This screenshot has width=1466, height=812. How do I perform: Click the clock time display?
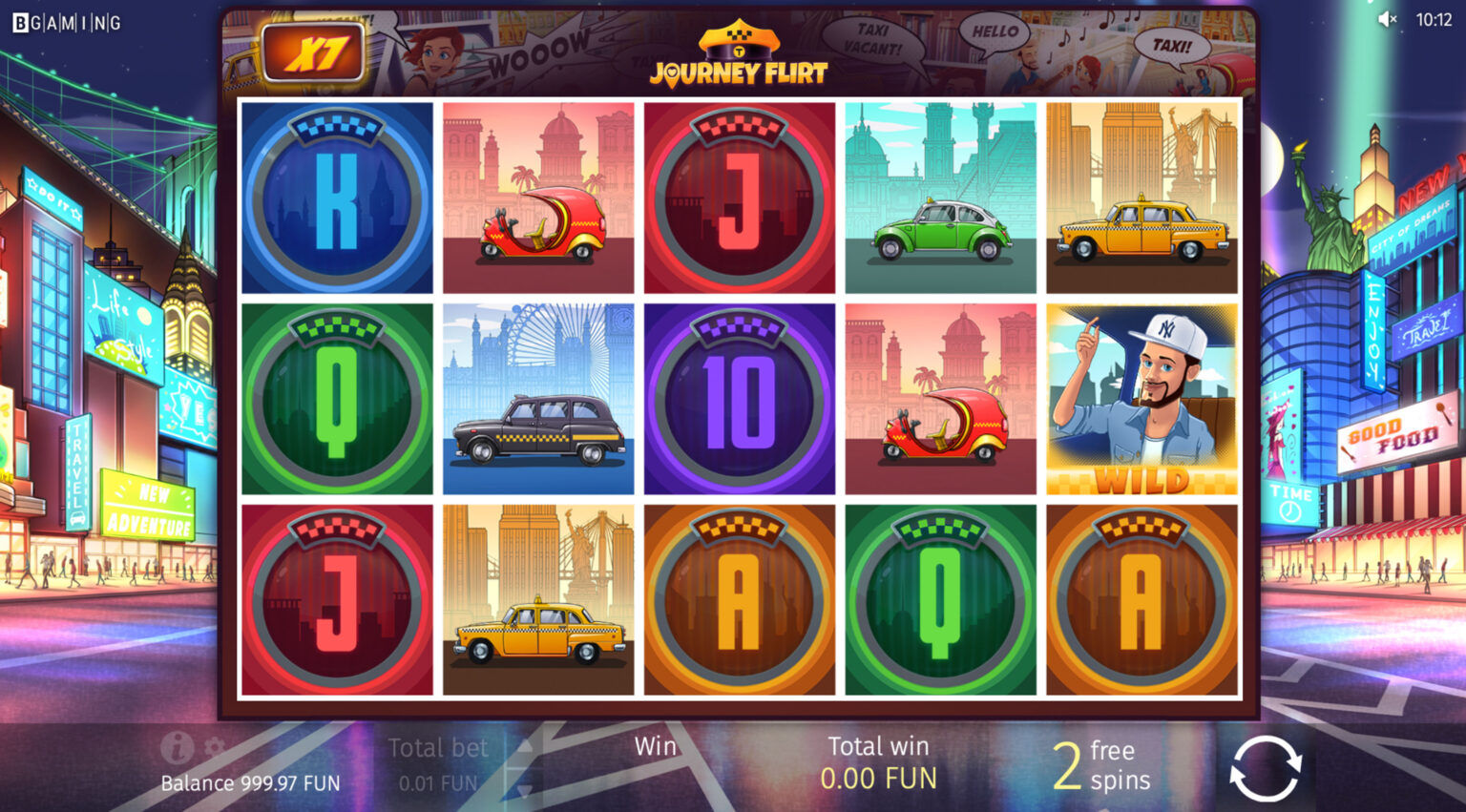coord(1434,19)
